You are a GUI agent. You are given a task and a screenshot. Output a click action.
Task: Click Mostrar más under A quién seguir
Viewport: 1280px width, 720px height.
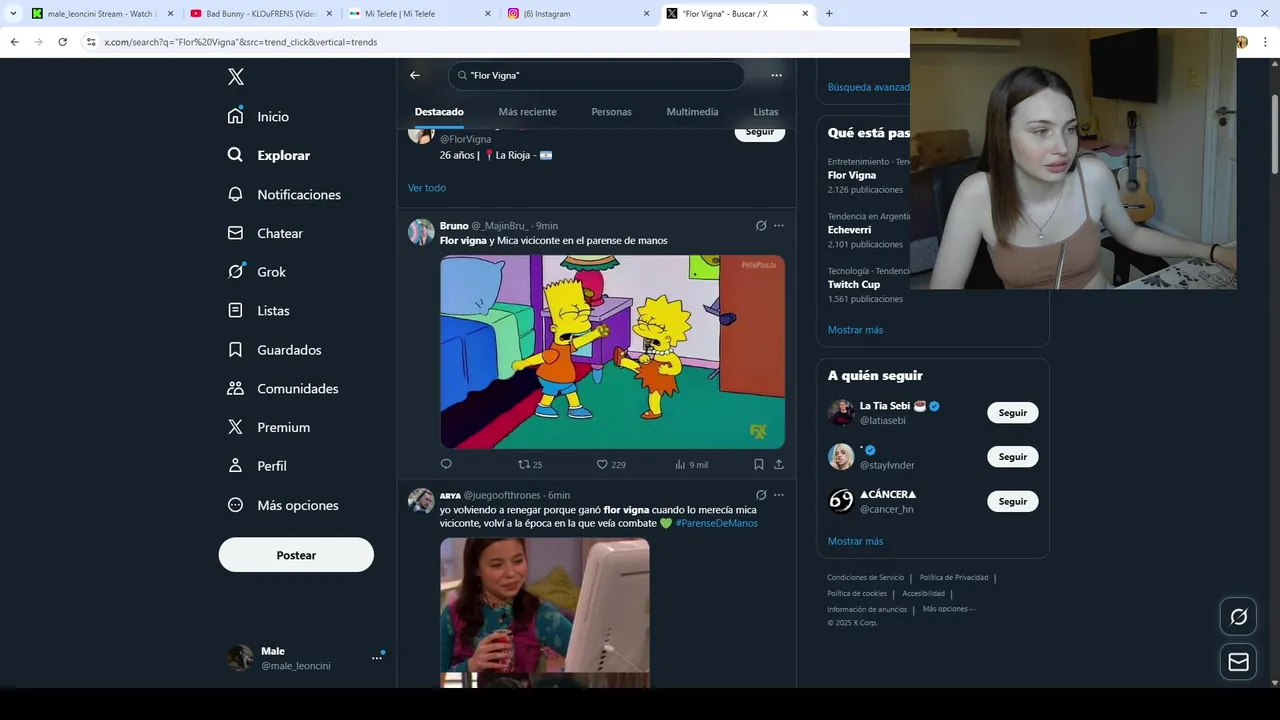pyautogui.click(x=855, y=541)
